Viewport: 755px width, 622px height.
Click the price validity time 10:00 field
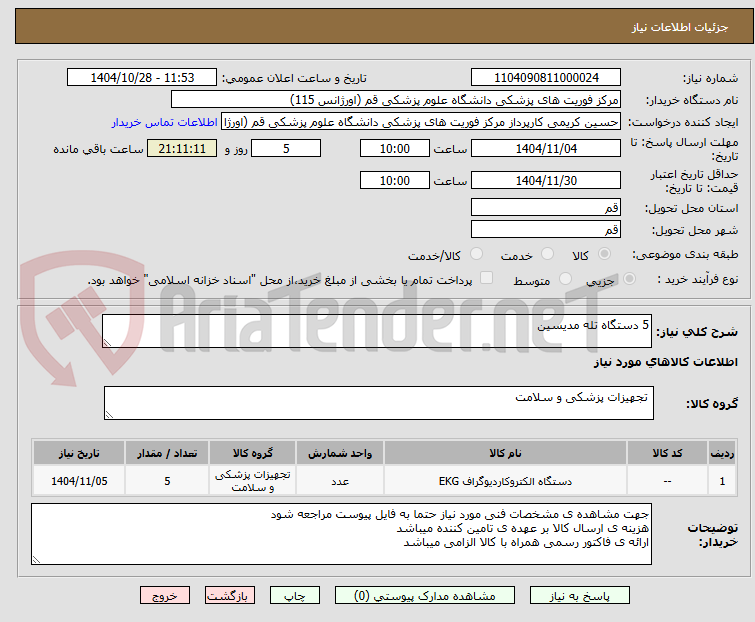tap(394, 181)
